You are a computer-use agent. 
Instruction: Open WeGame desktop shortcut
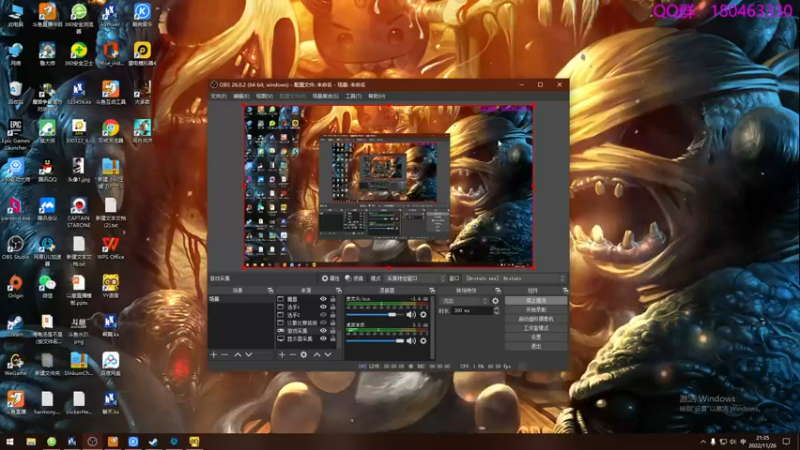[x=15, y=364]
